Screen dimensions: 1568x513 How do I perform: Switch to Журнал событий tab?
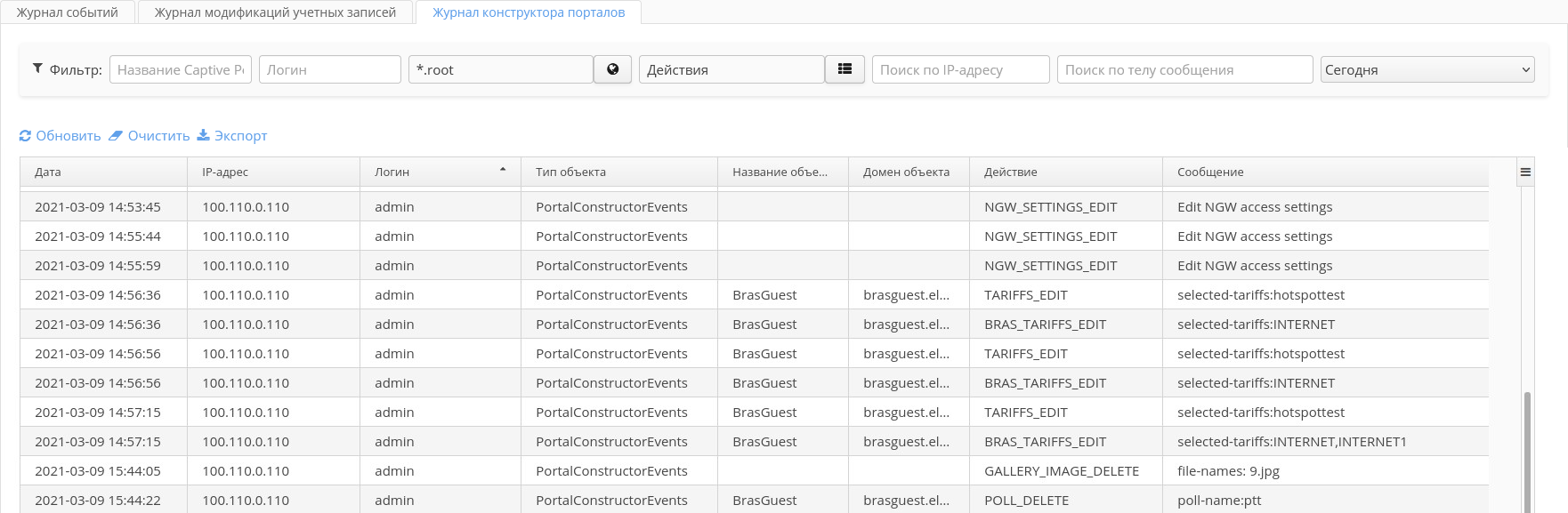coord(68,12)
